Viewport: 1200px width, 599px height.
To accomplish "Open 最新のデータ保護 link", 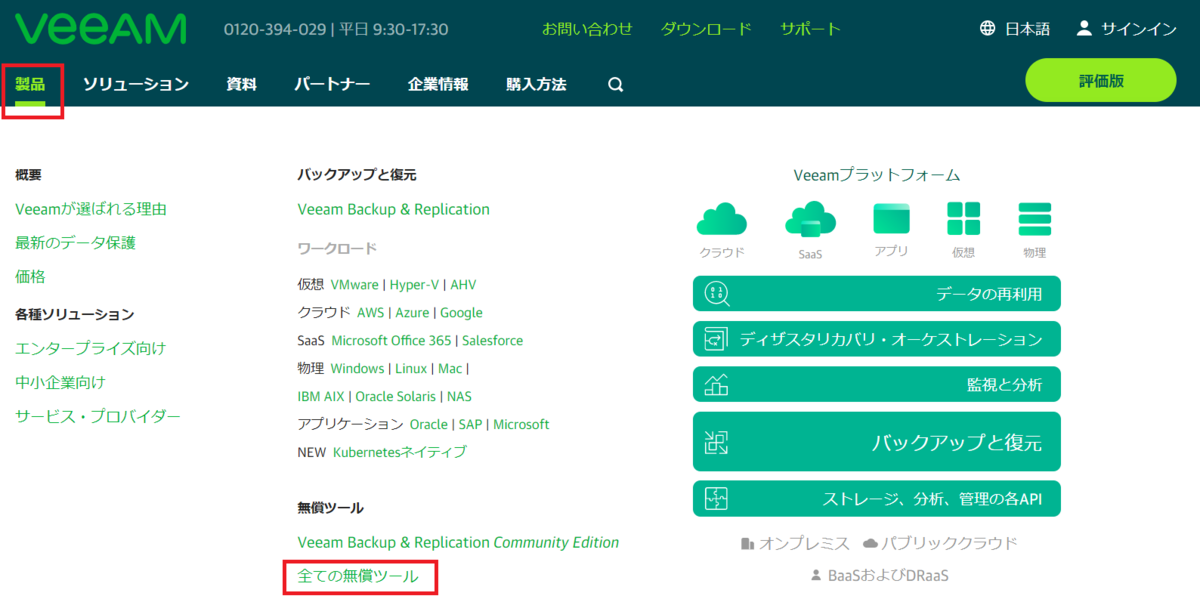I will click(x=75, y=242).
